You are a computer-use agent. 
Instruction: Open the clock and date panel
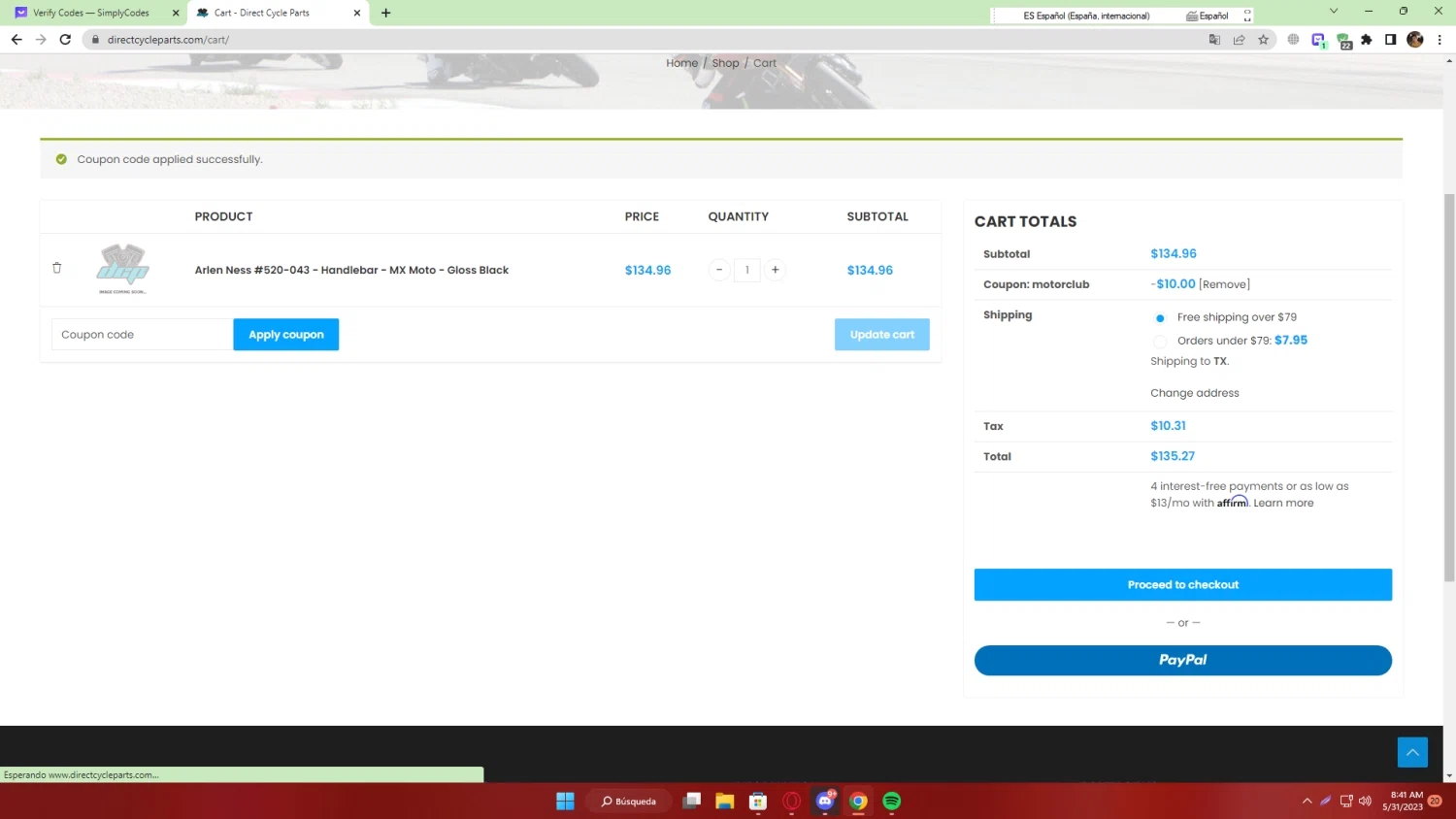pos(1403,801)
